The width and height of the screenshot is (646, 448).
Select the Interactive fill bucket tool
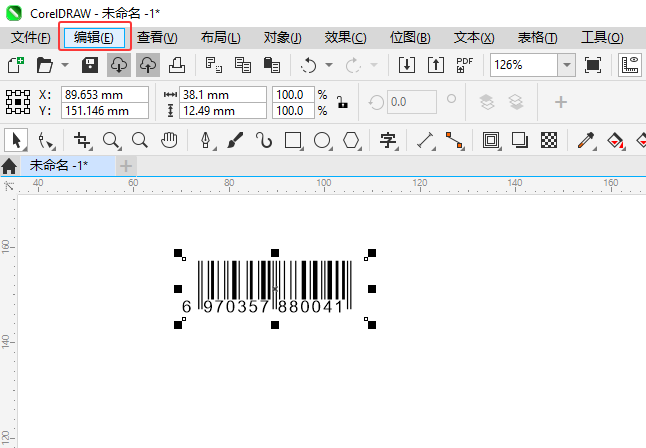pos(616,141)
